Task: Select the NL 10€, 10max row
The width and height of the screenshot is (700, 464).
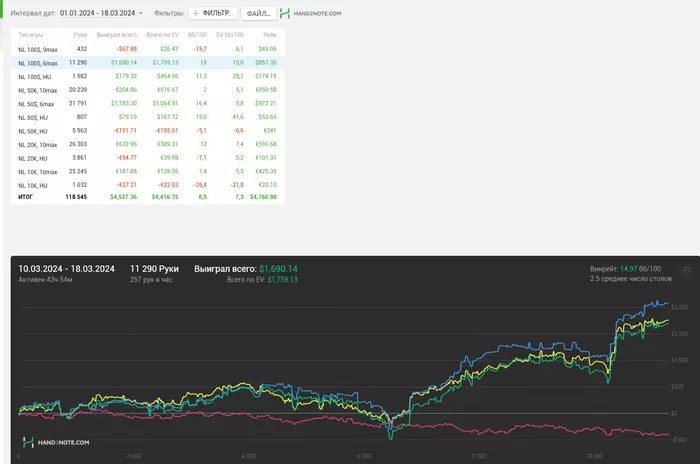Action: pos(147,171)
